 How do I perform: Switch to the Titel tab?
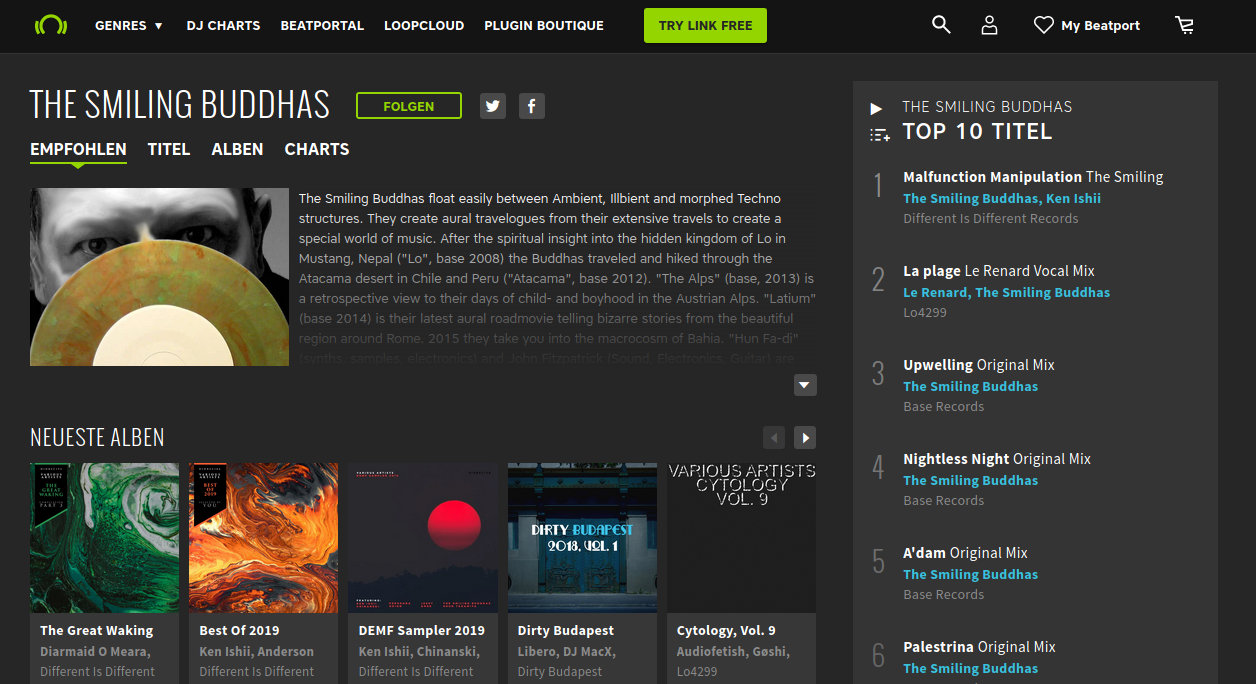pos(169,149)
